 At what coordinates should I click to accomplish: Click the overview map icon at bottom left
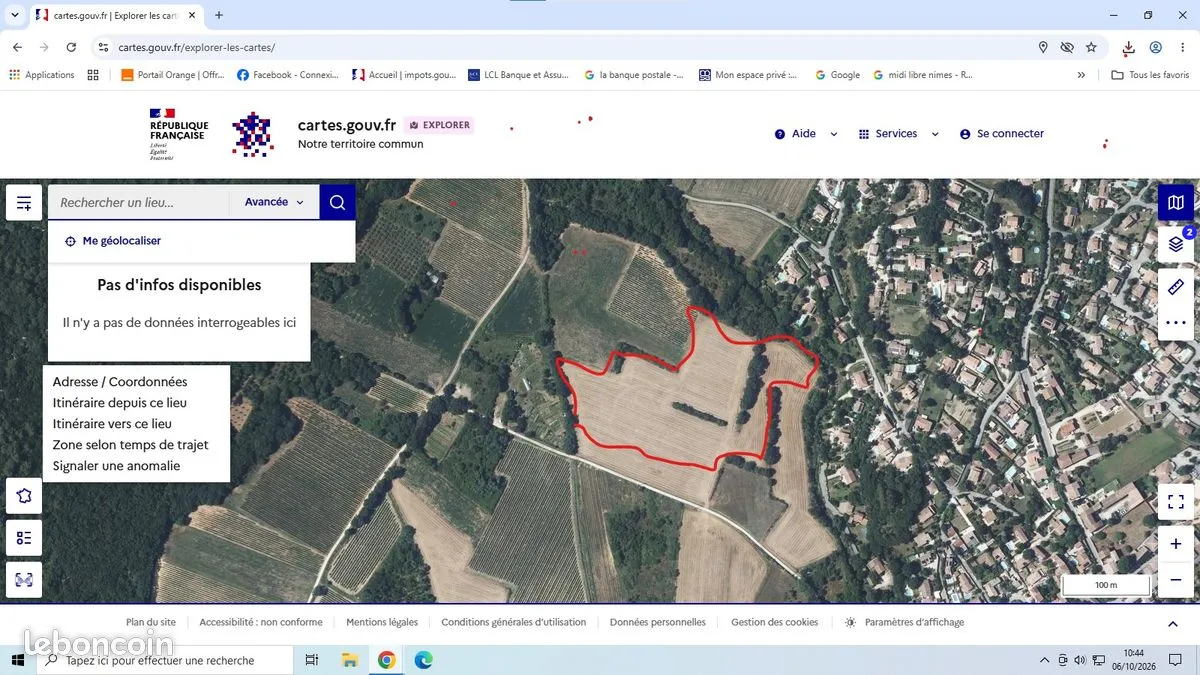[24, 580]
